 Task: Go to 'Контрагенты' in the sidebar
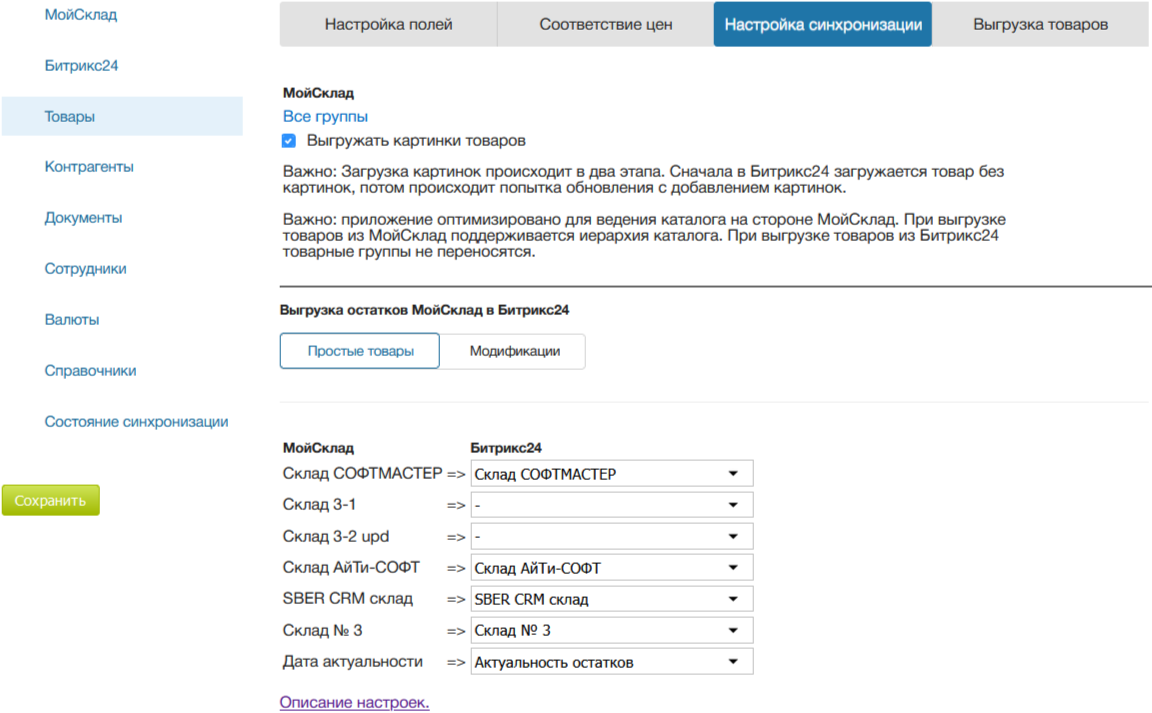point(89,167)
